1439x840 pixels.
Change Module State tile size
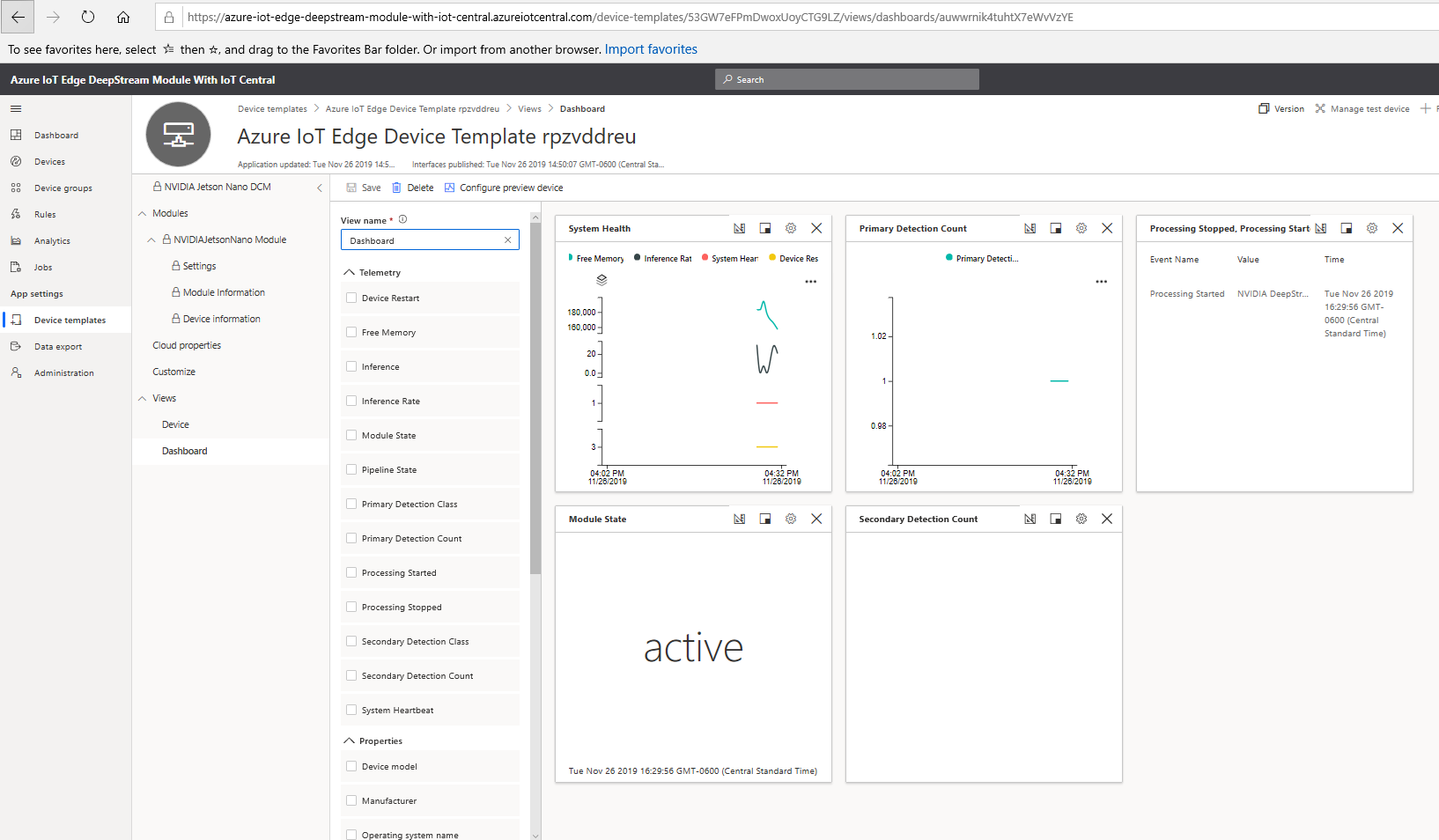pos(765,519)
